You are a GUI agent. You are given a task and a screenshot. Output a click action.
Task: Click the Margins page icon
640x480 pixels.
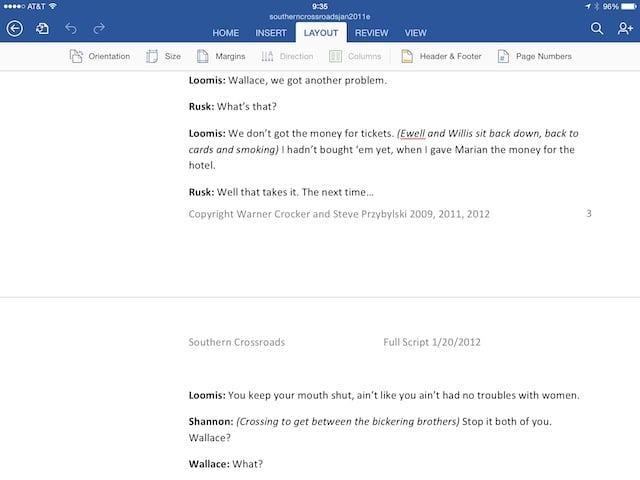pos(202,56)
